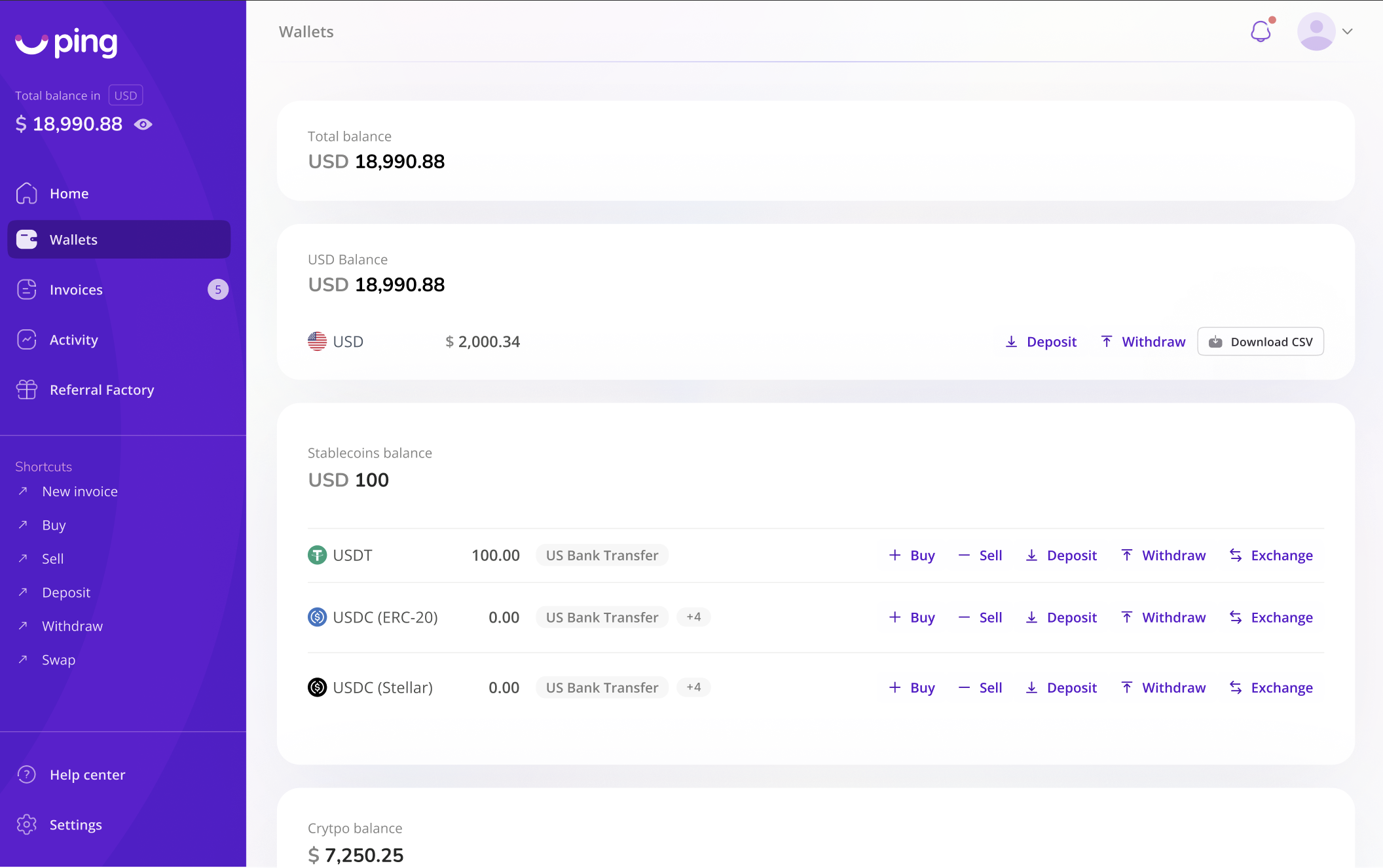Toggle balance visibility with the eye icon
The width and height of the screenshot is (1383, 868).
point(143,124)
